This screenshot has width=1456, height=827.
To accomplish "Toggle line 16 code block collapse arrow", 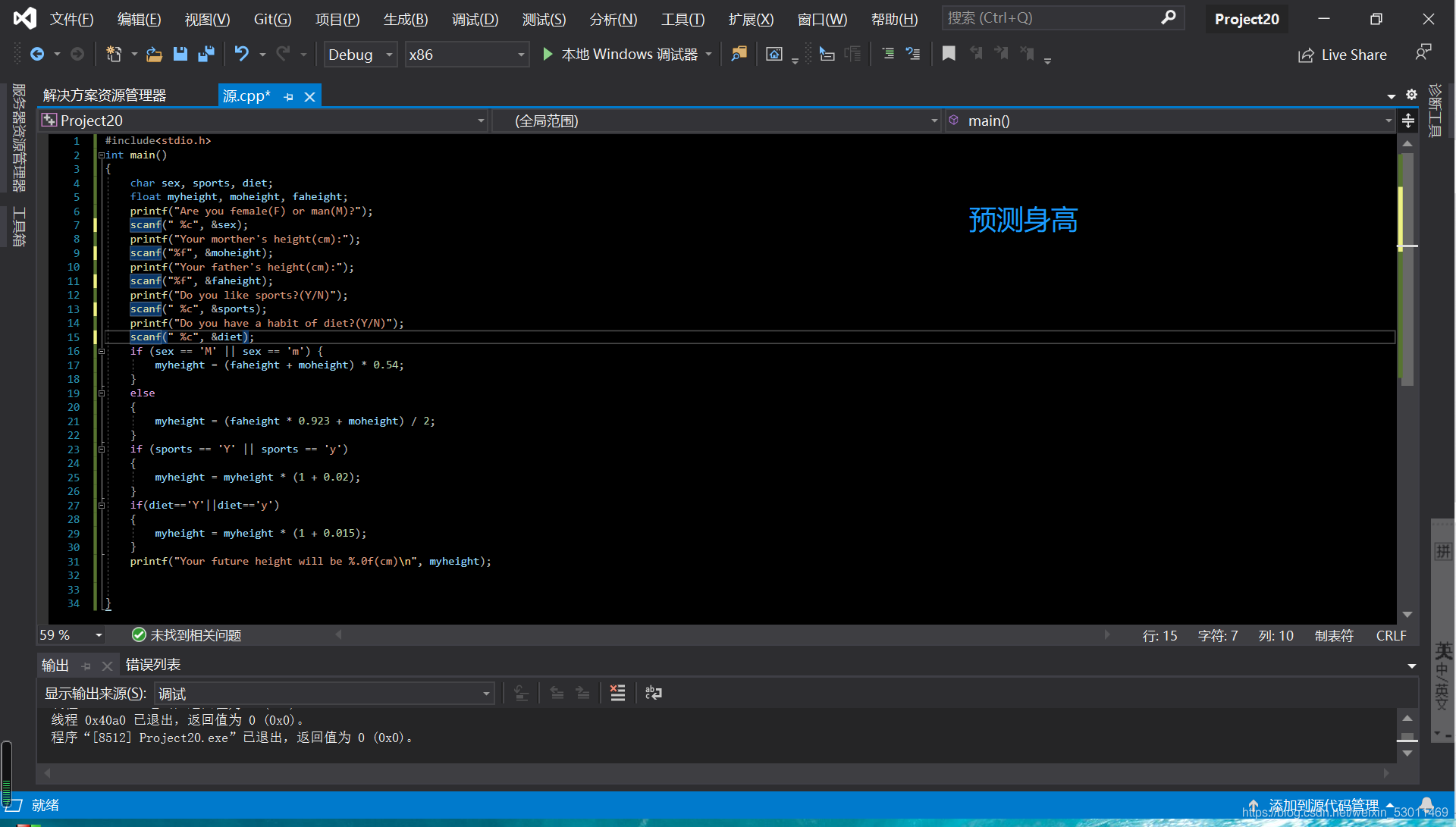I will click(x=99, y=351).
